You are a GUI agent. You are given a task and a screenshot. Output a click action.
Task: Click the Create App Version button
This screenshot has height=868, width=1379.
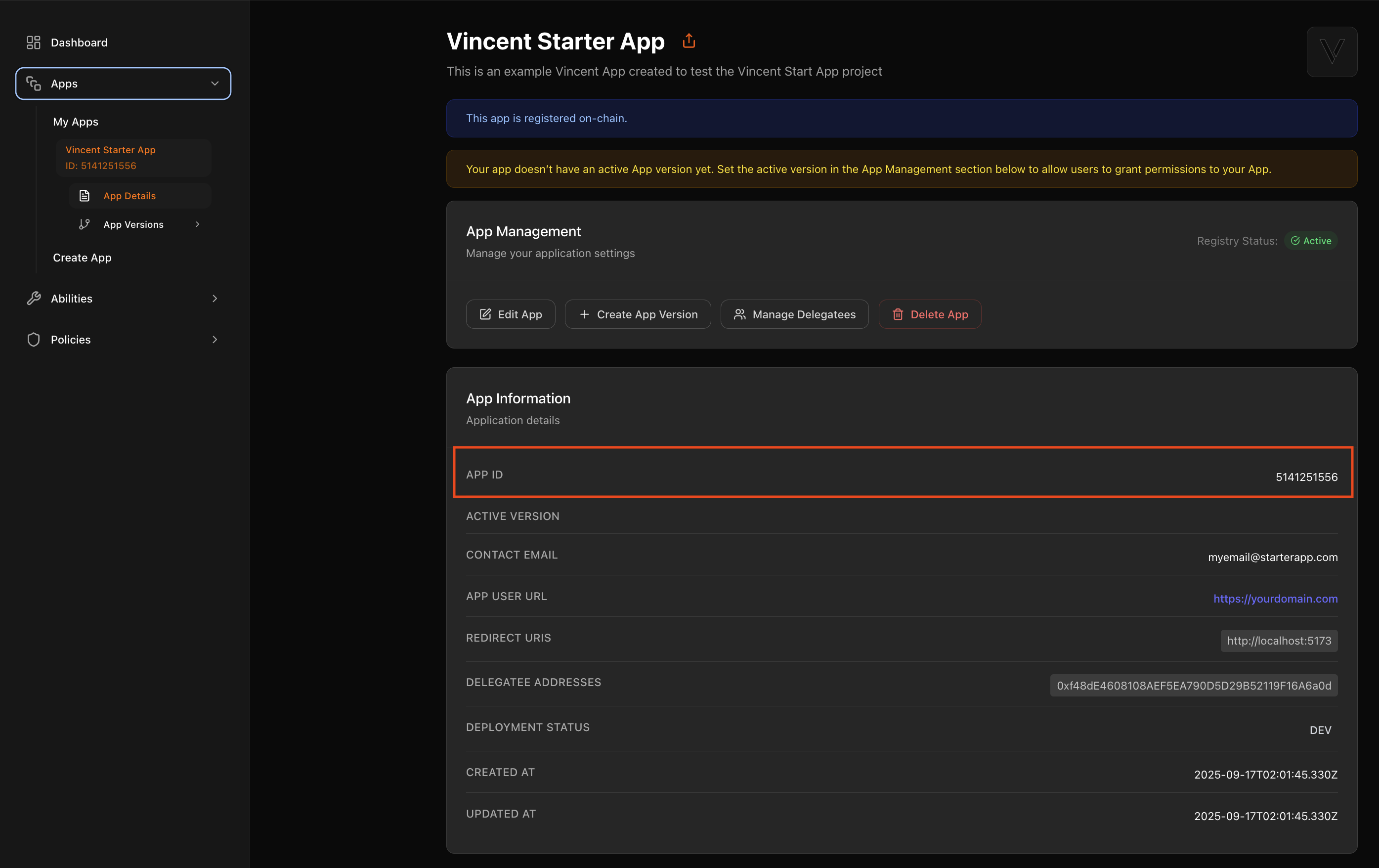[x=638, y=314]
